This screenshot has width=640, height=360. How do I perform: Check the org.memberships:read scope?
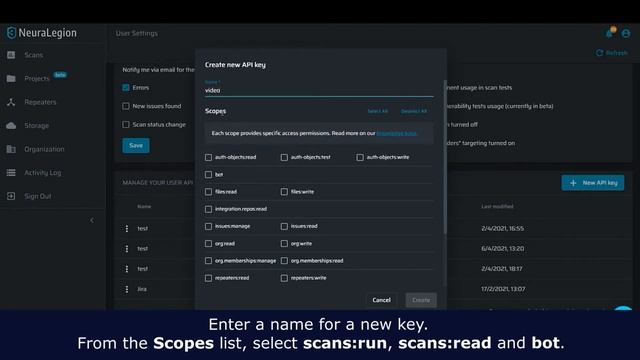284,261
